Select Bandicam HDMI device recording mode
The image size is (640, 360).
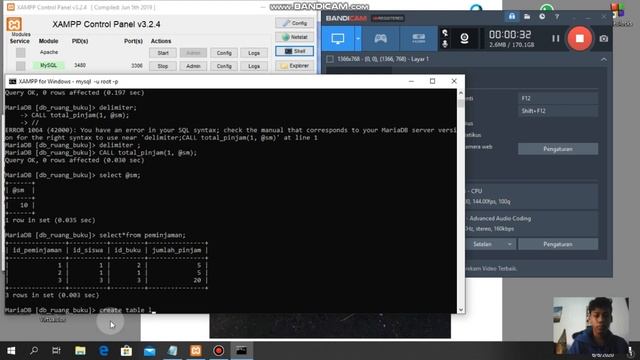coord(418,39)
